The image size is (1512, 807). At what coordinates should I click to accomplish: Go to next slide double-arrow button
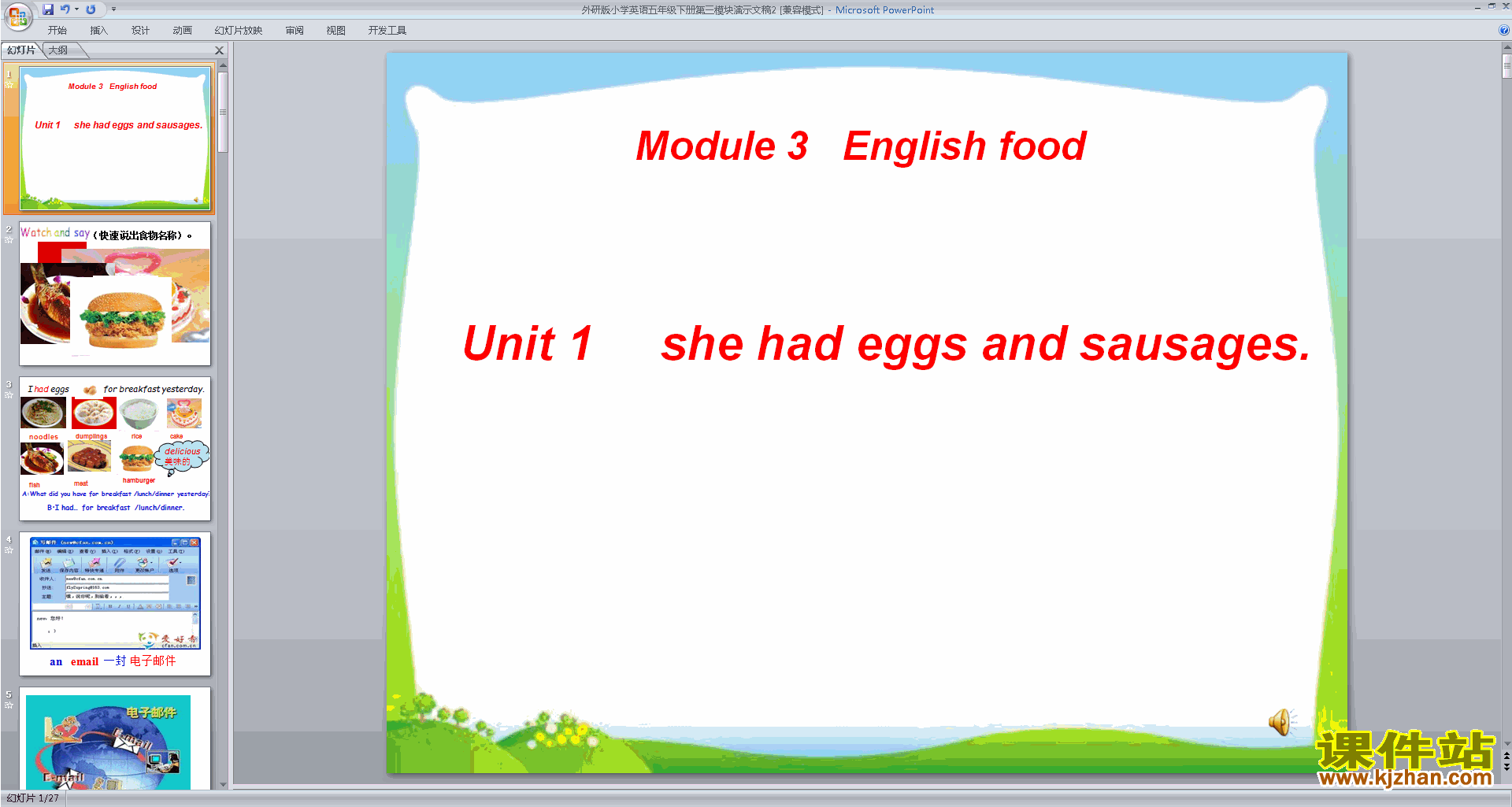[1506, 767]
